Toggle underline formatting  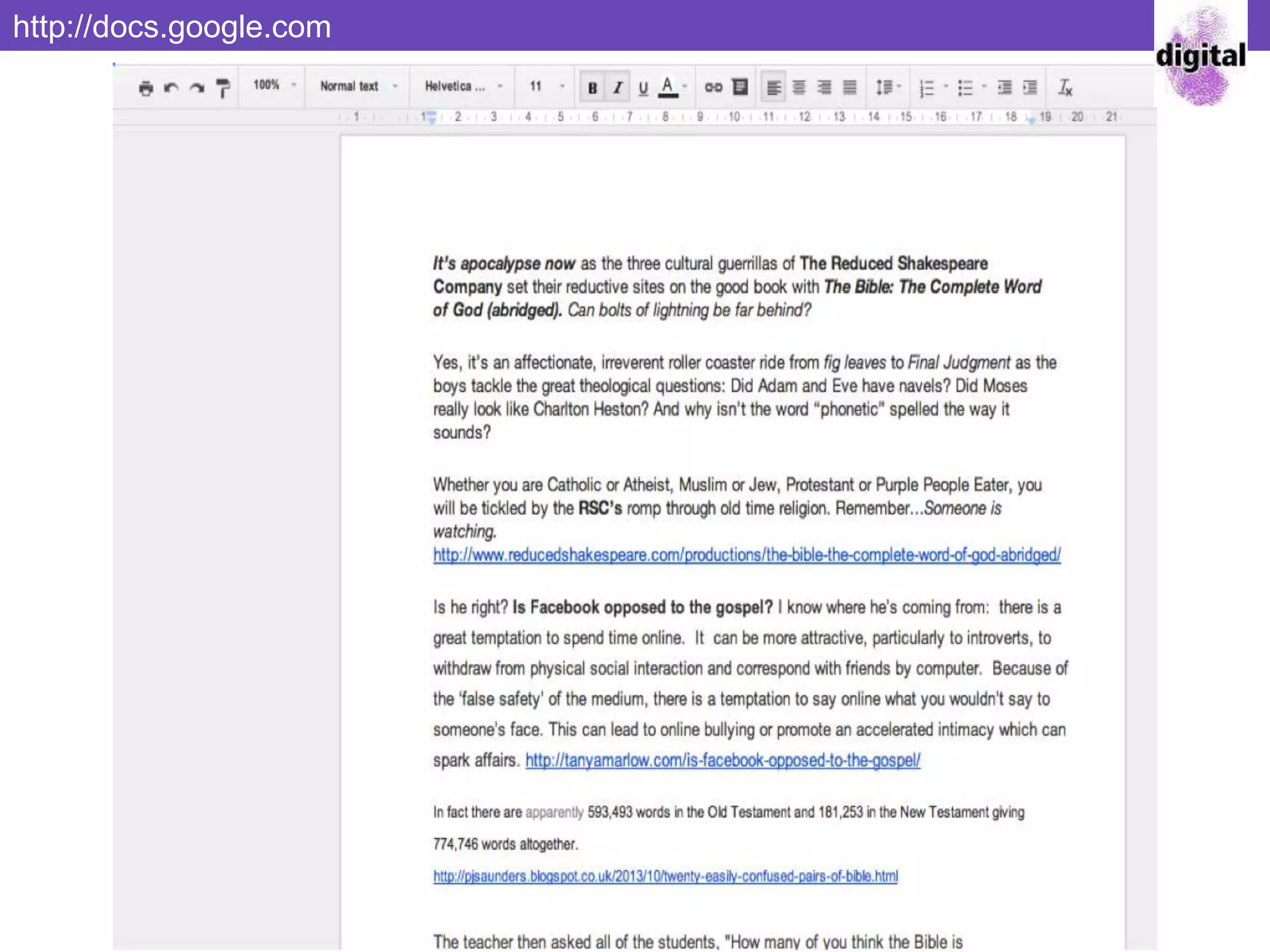coord(643,88)
